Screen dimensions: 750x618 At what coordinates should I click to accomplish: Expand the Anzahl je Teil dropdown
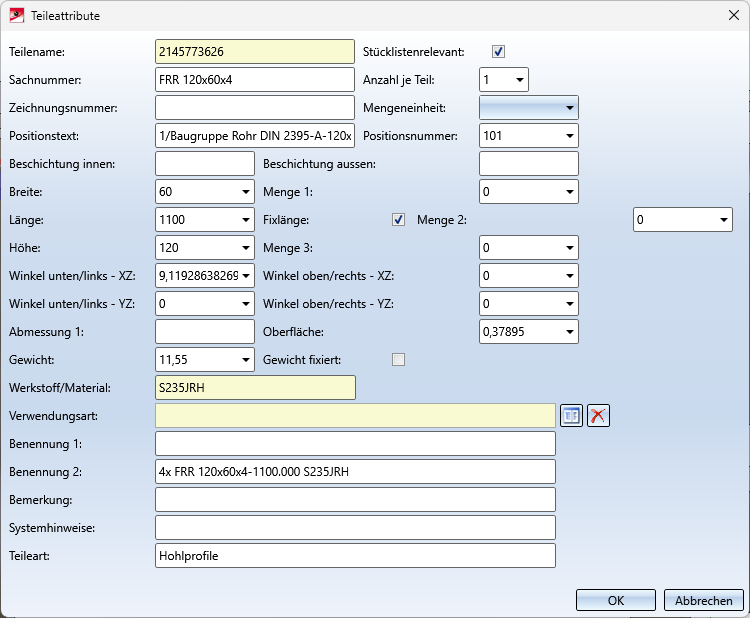(x=519, y=80)
